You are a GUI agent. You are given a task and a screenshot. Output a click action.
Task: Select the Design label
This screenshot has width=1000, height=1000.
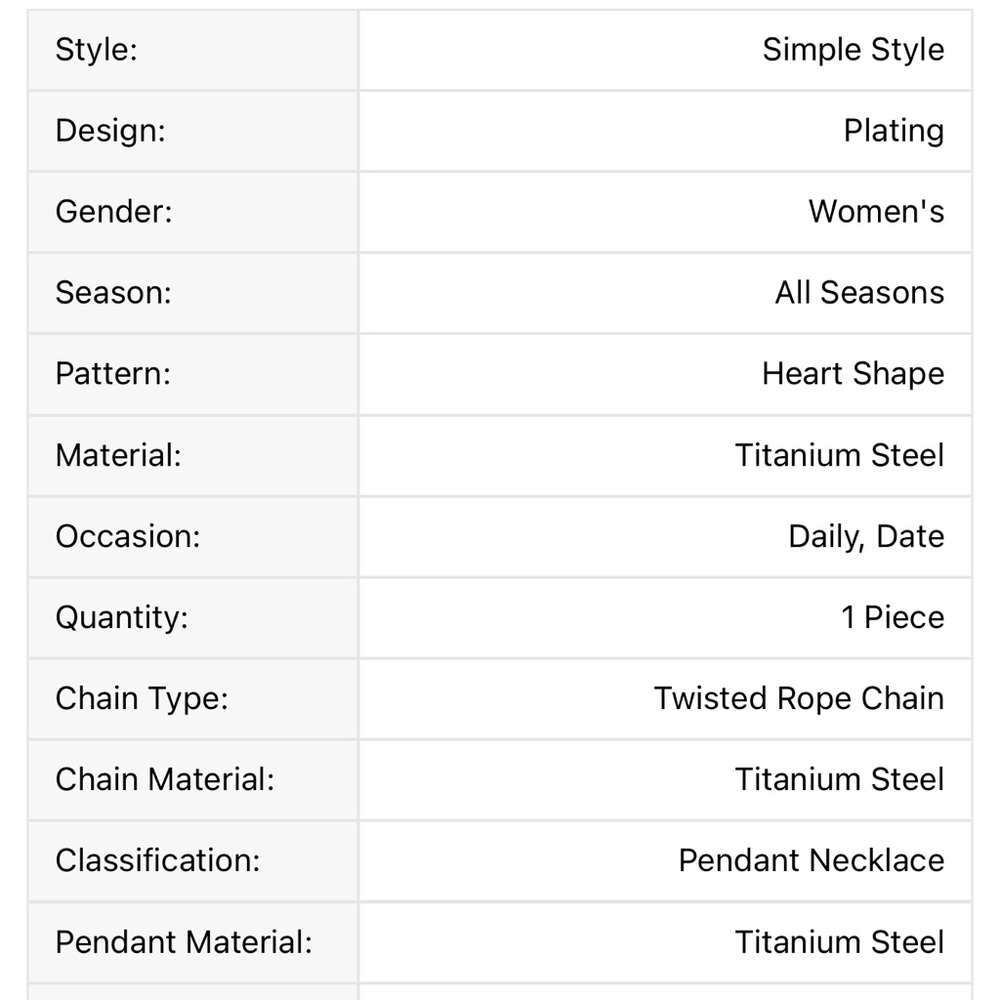[110, 131]
